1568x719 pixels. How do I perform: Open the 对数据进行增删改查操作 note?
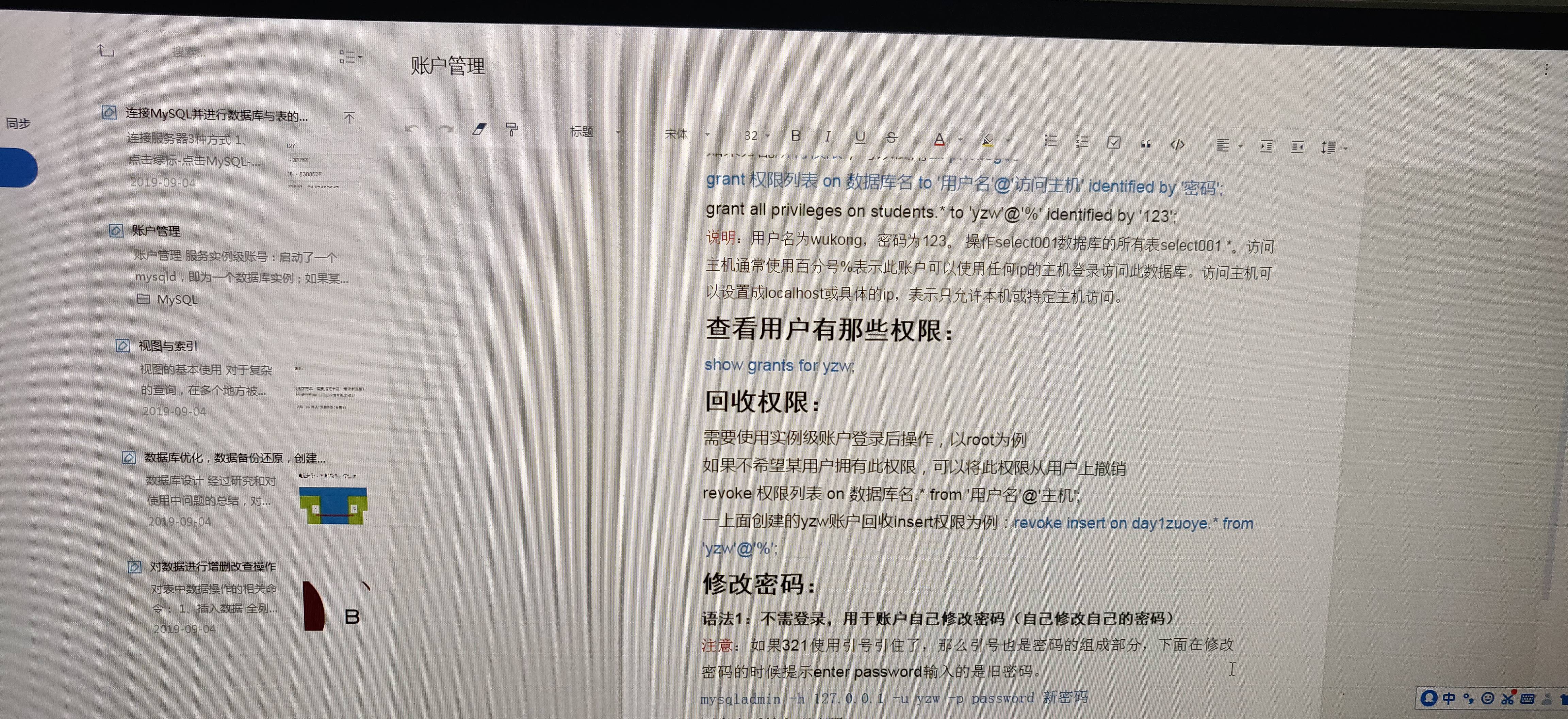[x=212, y=566]
